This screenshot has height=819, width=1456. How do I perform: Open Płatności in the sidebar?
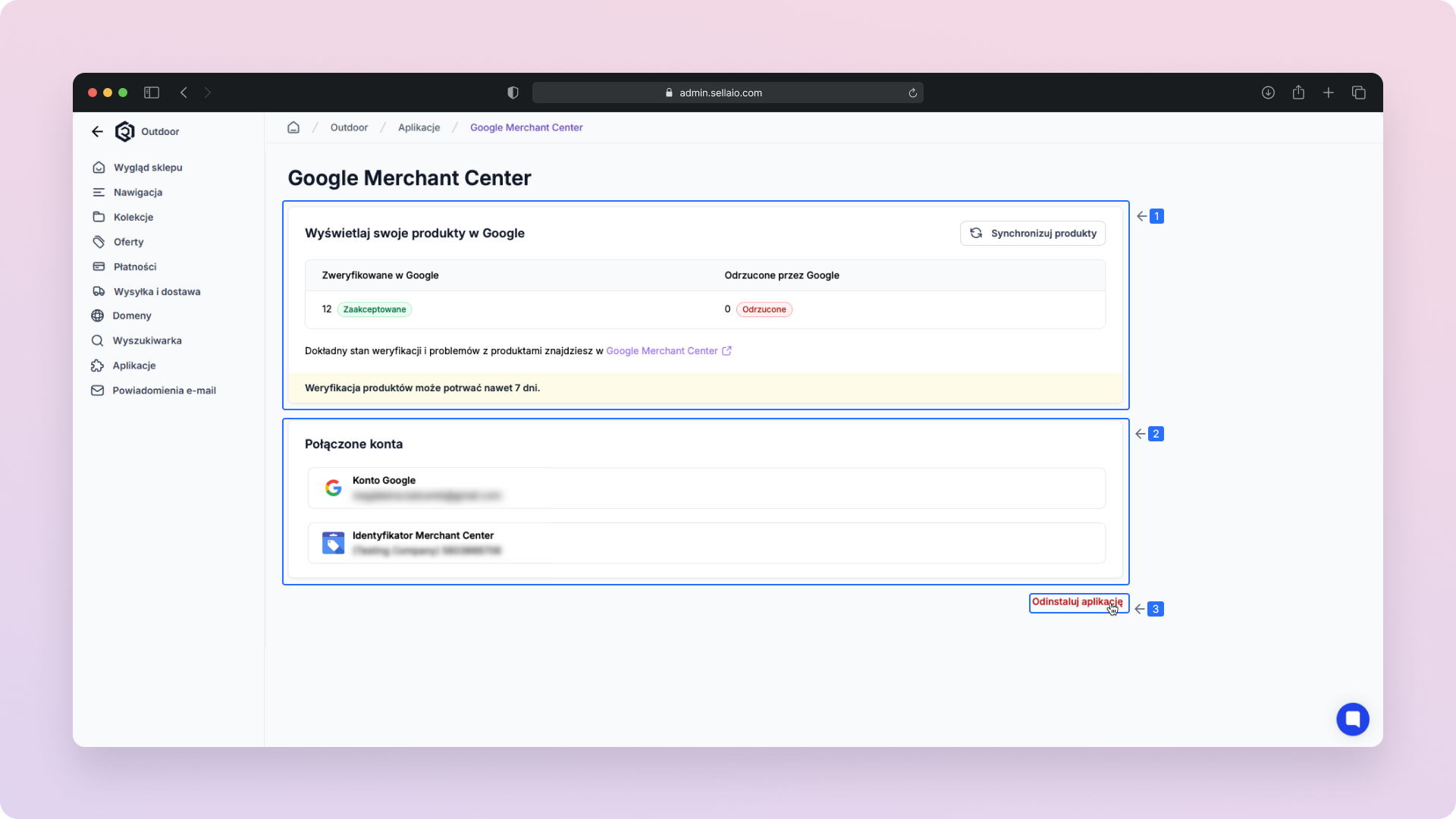(135, 267)
